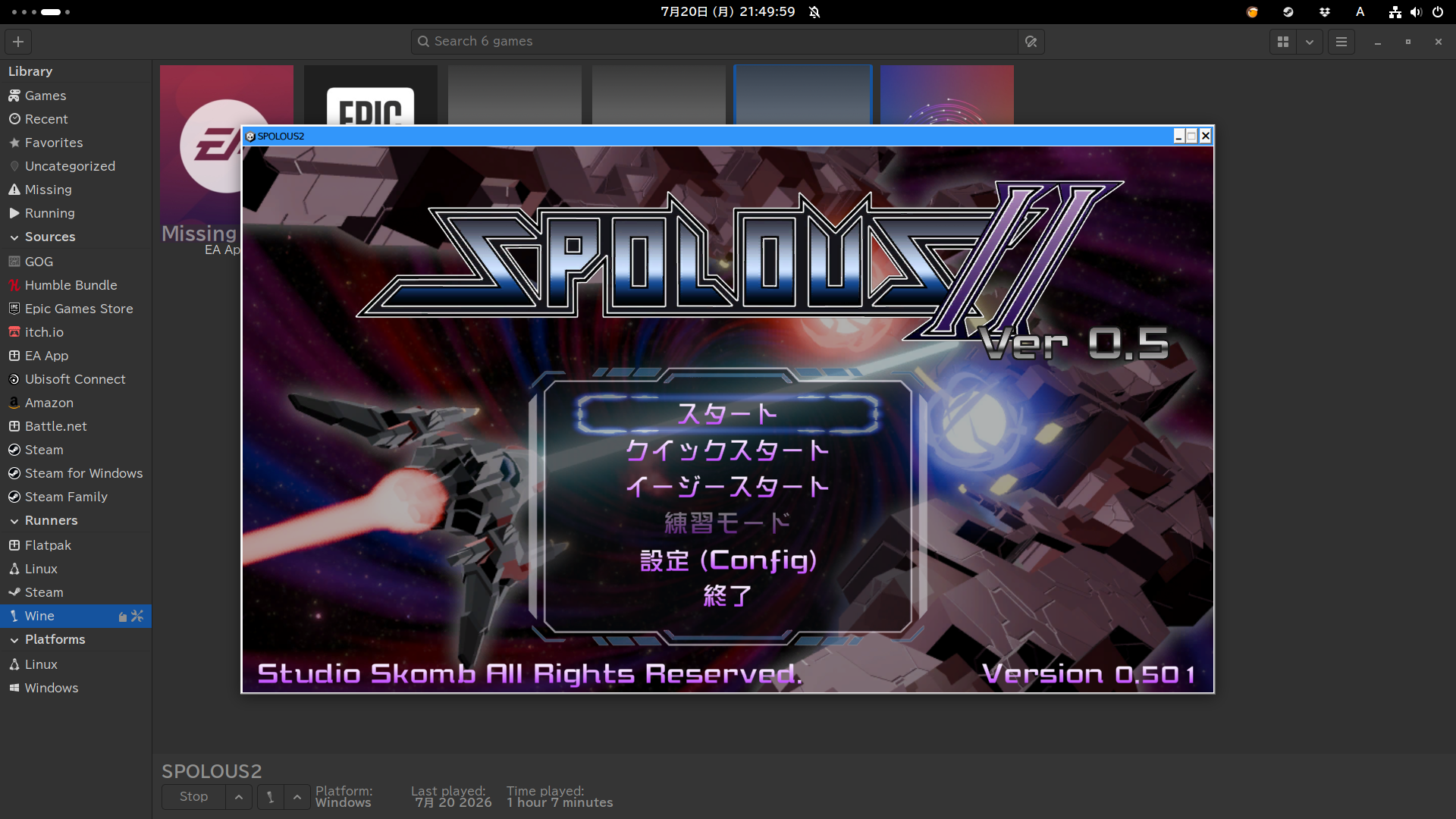Open the input method A indicator
The height and width of the screenshot is (819, 1456).
click(x=1360, y=12)
